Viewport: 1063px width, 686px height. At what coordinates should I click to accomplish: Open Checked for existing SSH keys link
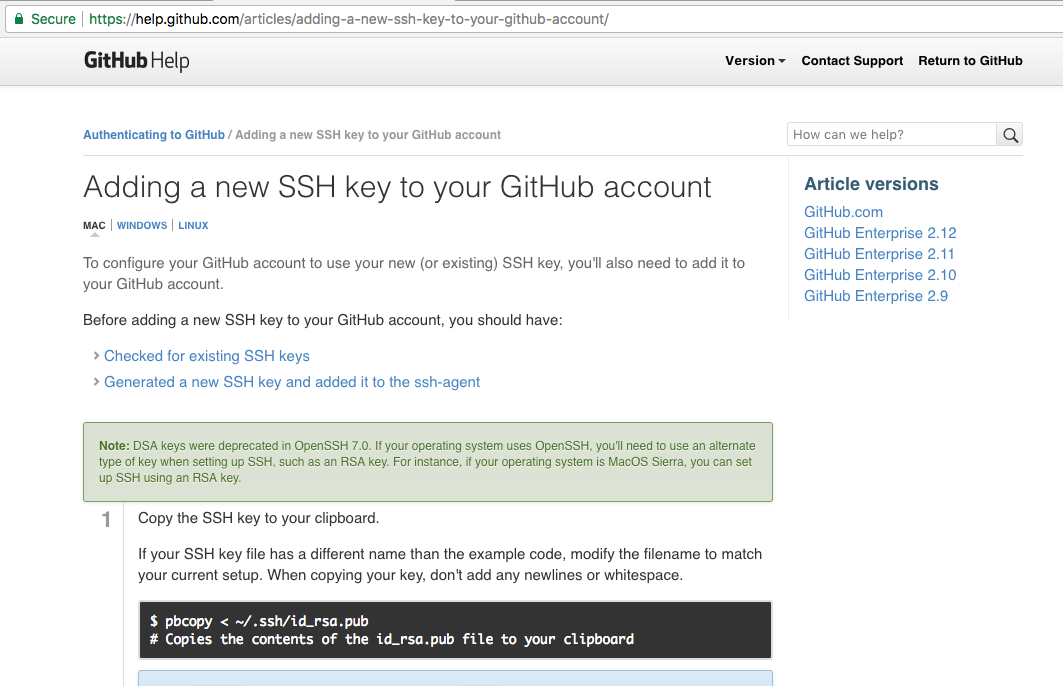click(207, 356)
